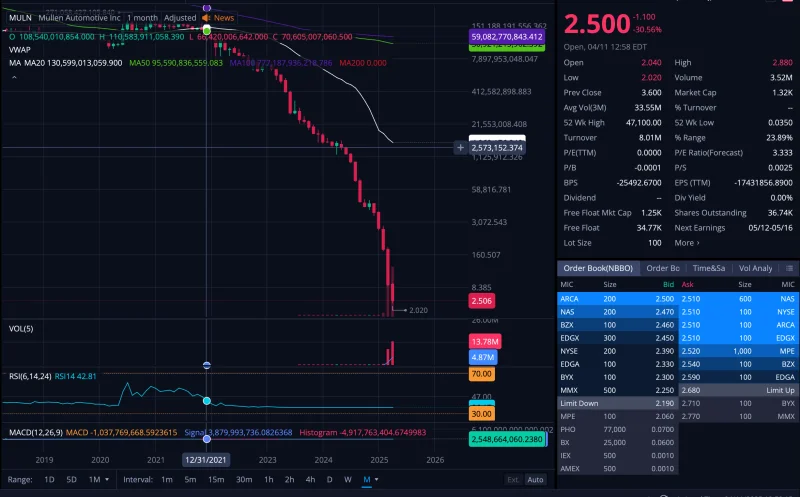Click the crosshair plus icon on price axis
This screenshot has width=800, height=497.
[x=460, y=148]
